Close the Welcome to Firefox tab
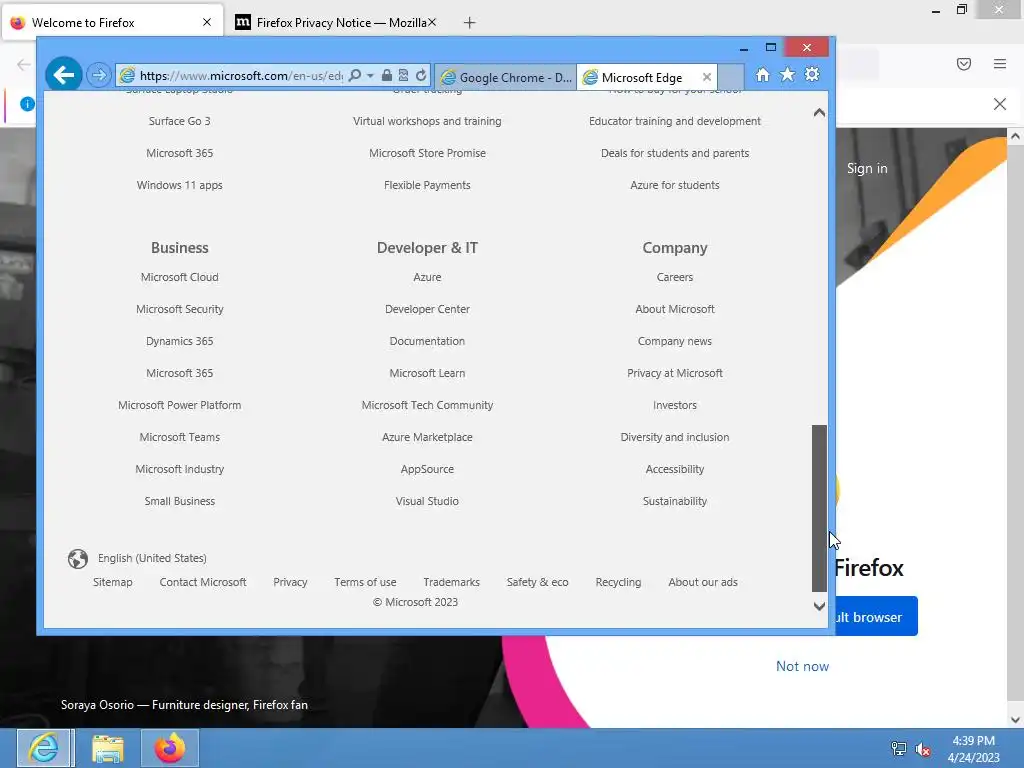Image resolution: width=1024 pixels, height=768 pixels. 207,22
